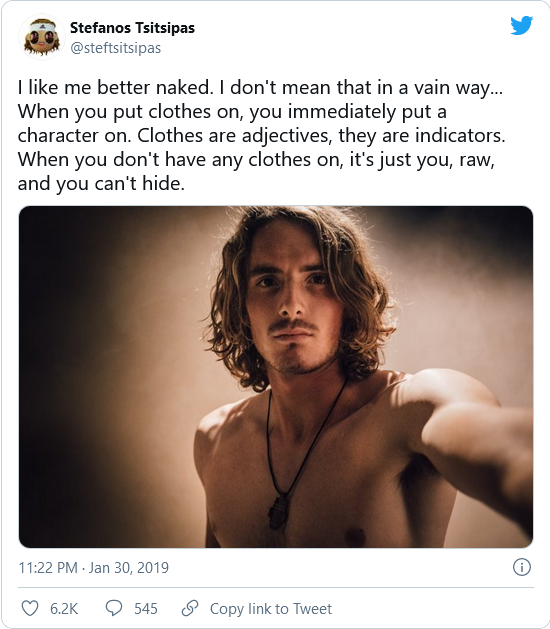Click the 6.2K likes count
This screenshot has width=550, height=629.
64,609
